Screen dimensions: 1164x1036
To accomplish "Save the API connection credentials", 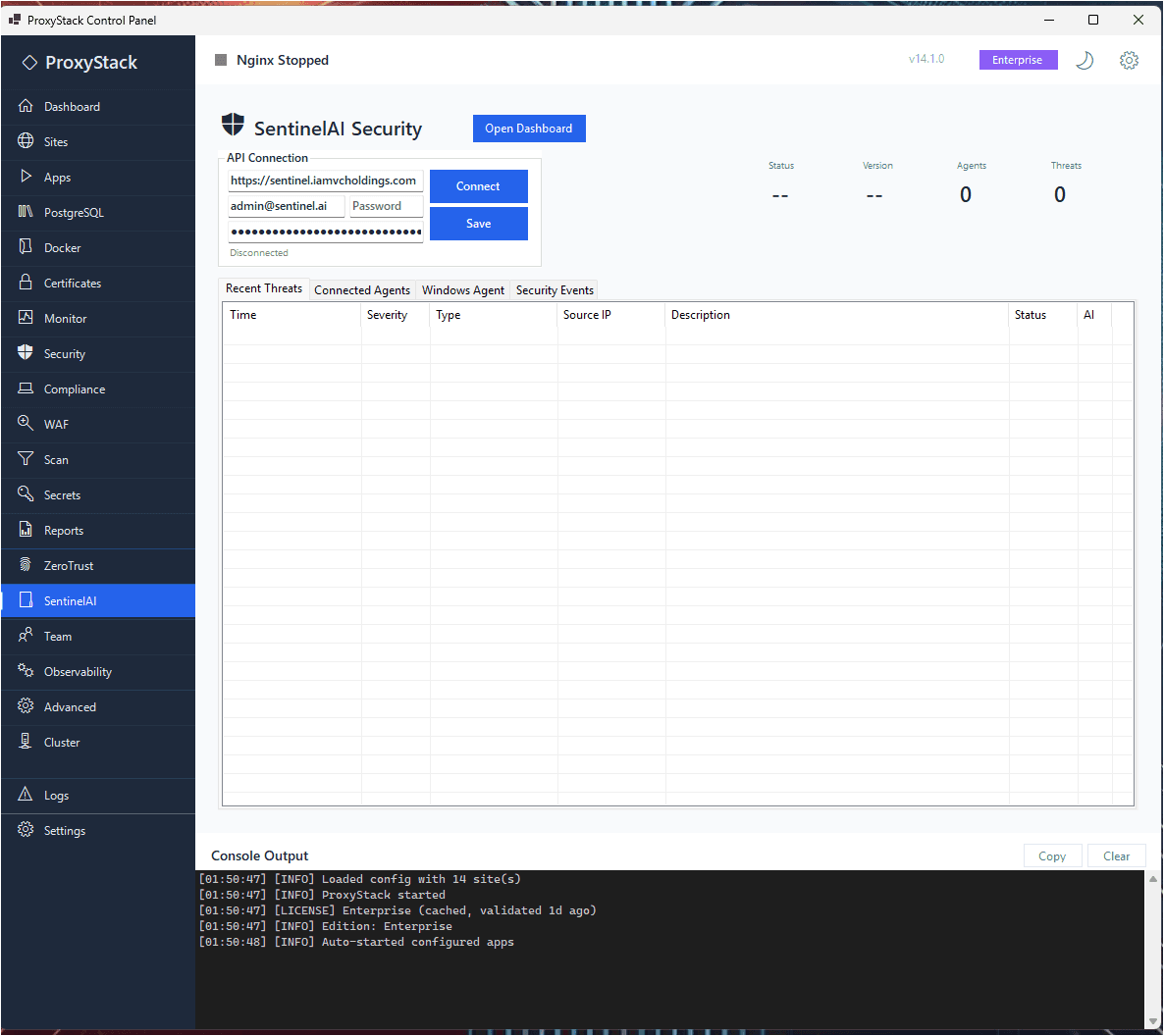I will [478, 223].
